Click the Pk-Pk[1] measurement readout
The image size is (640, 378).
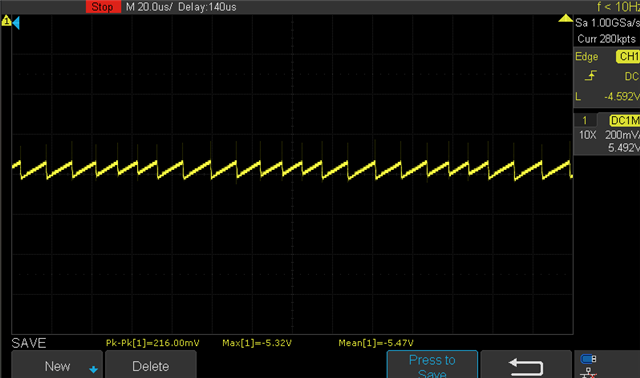point(153,343)
